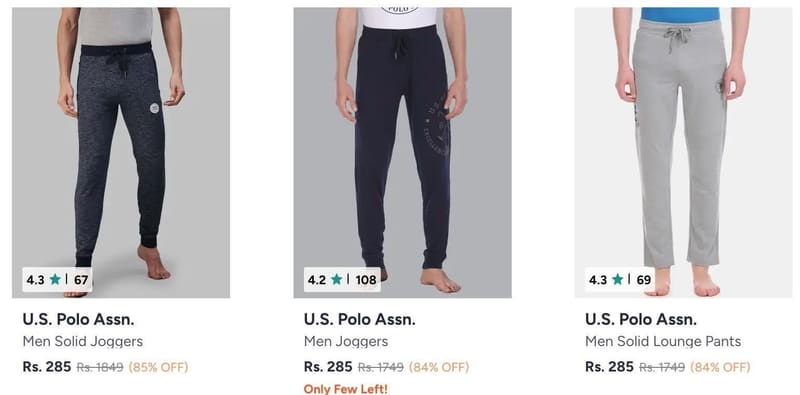Open the navy Men Joggers product image
This screenshot has width=800, height=395.
(402, 152)
